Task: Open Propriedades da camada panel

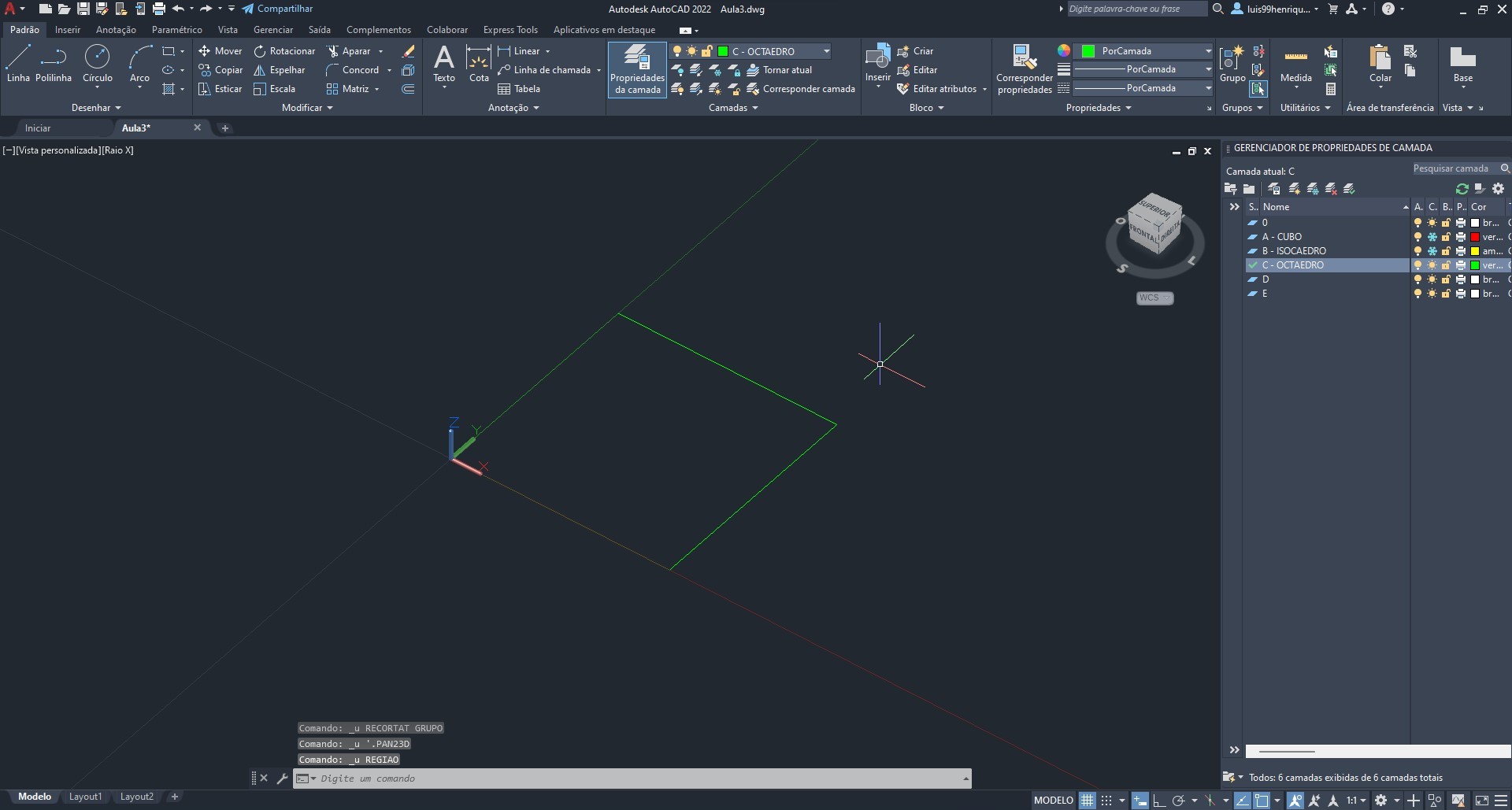Action: [x=637, y=69]
